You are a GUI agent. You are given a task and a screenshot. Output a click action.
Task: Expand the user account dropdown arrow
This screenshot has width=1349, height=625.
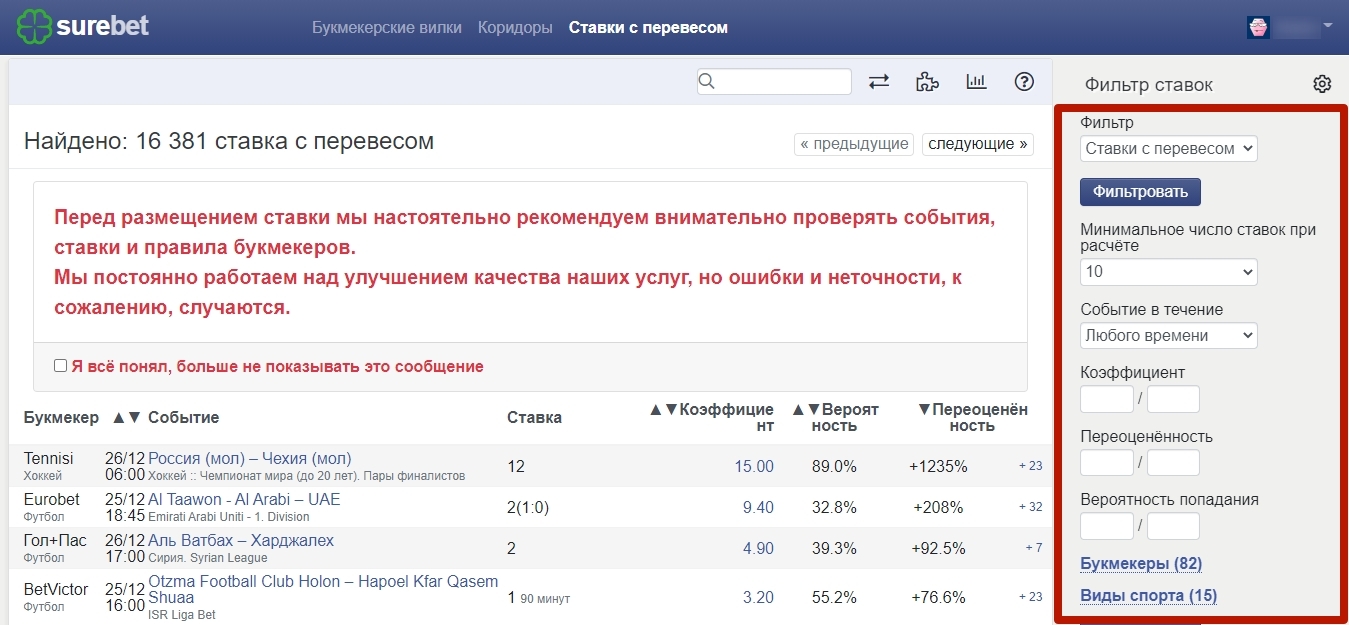(x=1328, y=26)
